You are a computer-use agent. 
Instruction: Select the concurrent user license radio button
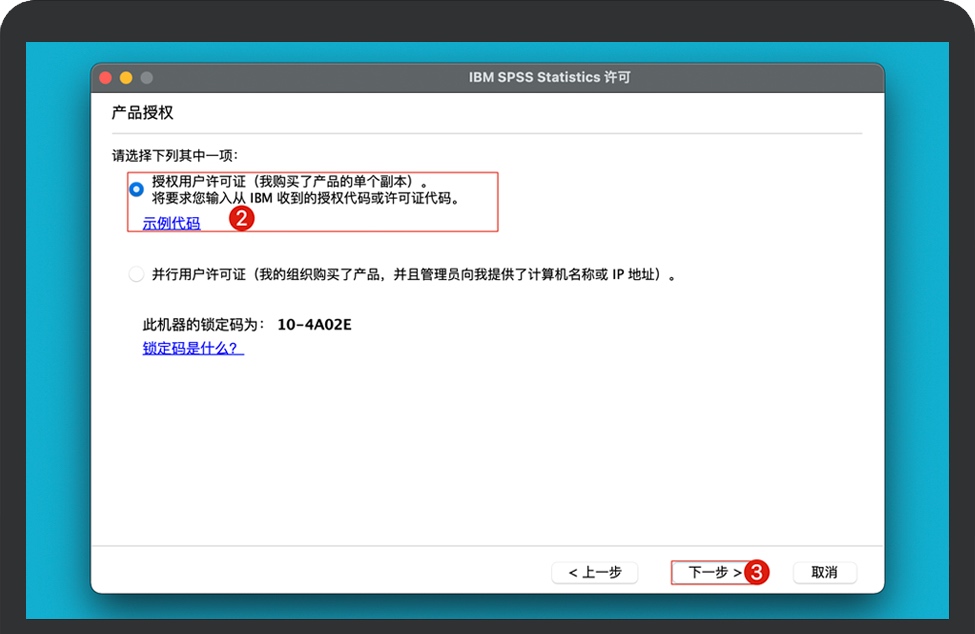tap(136, 274)
